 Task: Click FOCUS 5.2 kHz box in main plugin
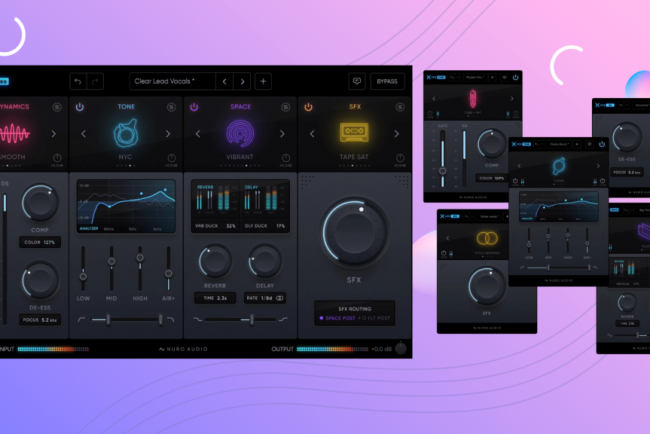coord(40,320)
